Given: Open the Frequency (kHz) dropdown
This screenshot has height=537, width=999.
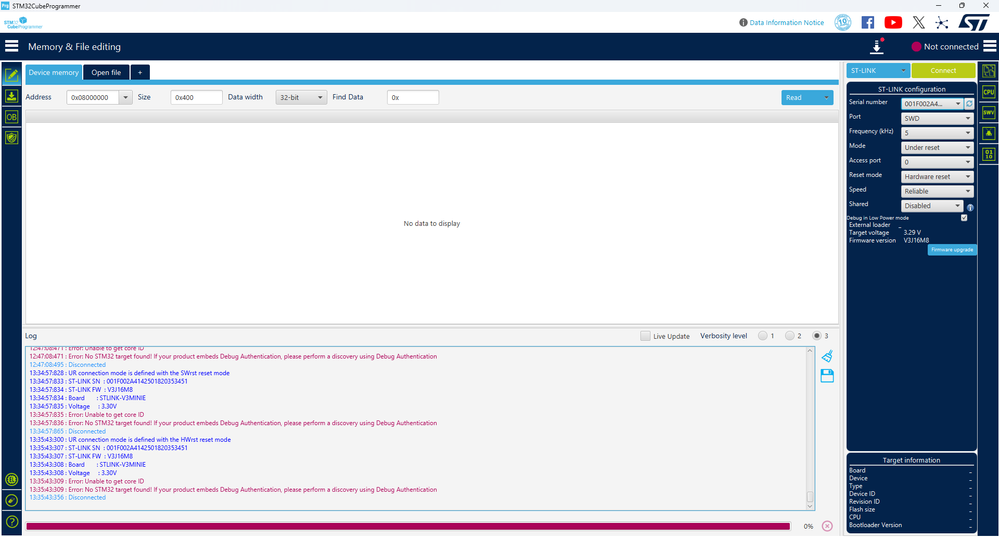Looking at the screenshot, I should [937, 133].
